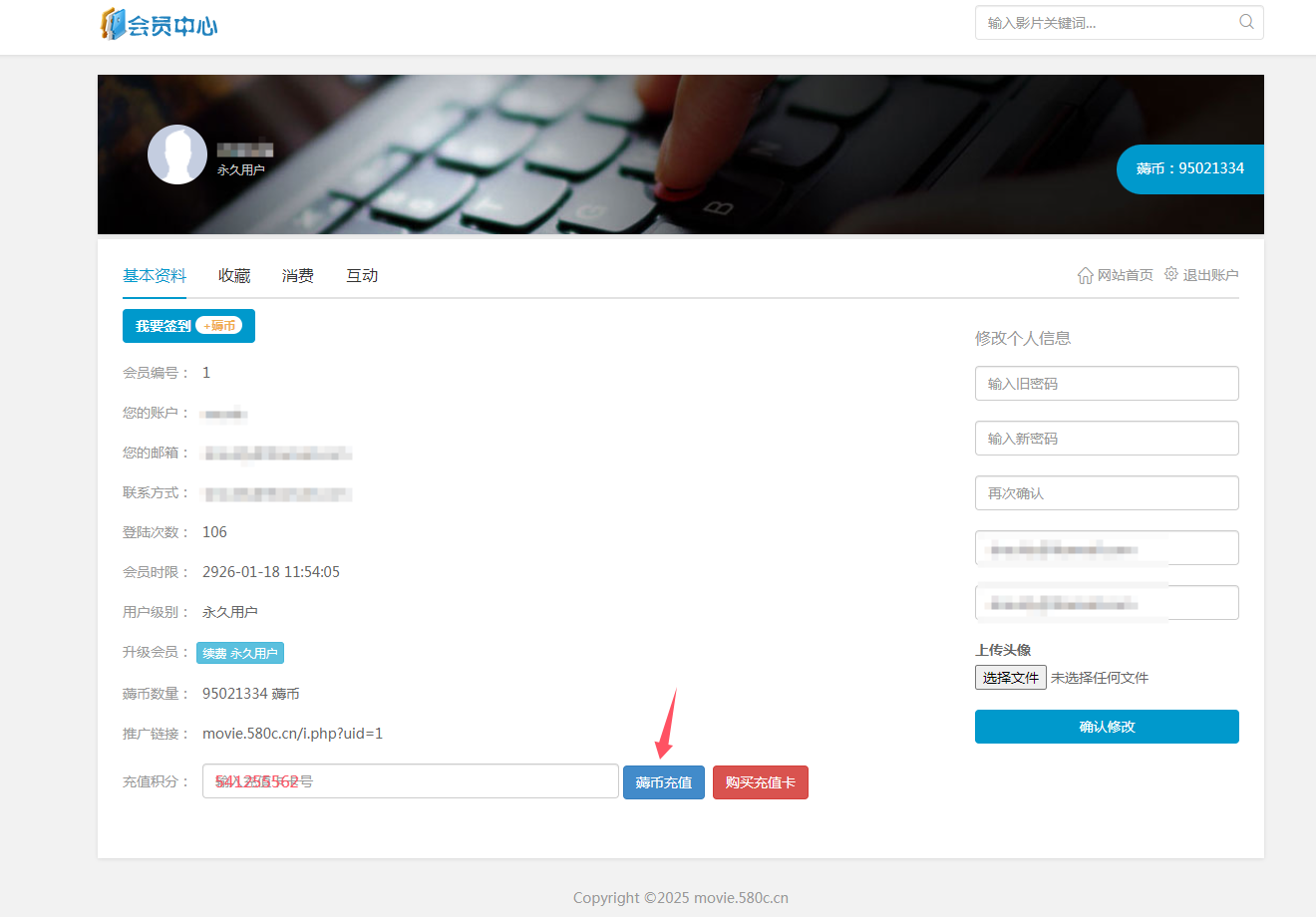Image resolution: width=1316 pixels, height=917 pixels.
Task: Click the 再次确认 password field
Action: [1107, 493]
